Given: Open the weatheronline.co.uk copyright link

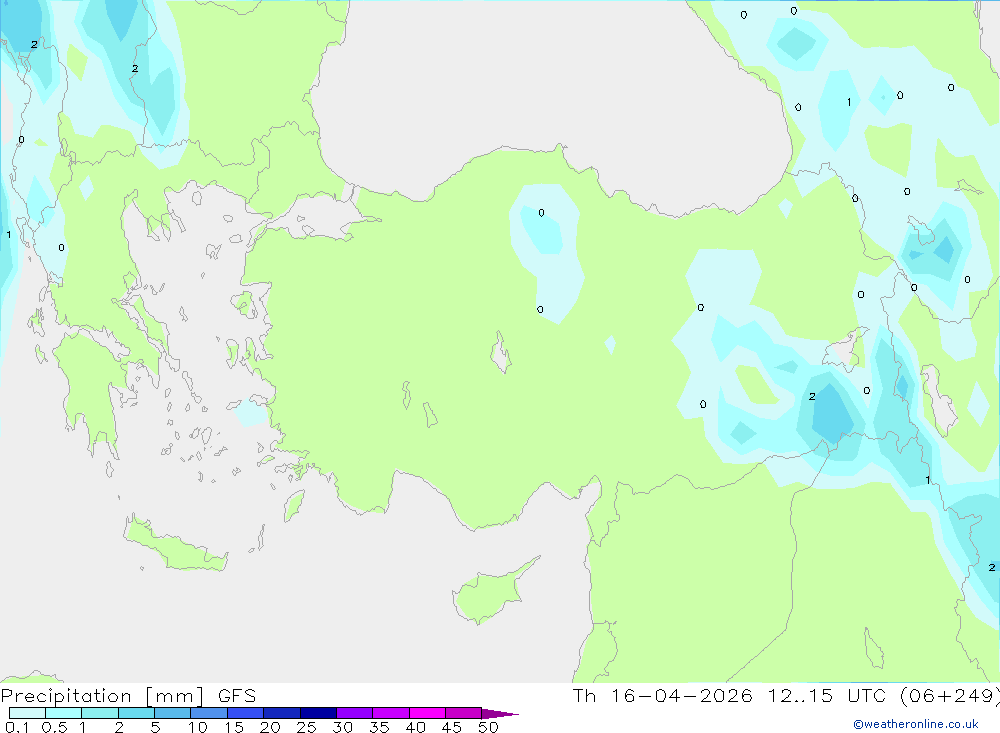Looking at the screenshot, I should tap(916, 724).
